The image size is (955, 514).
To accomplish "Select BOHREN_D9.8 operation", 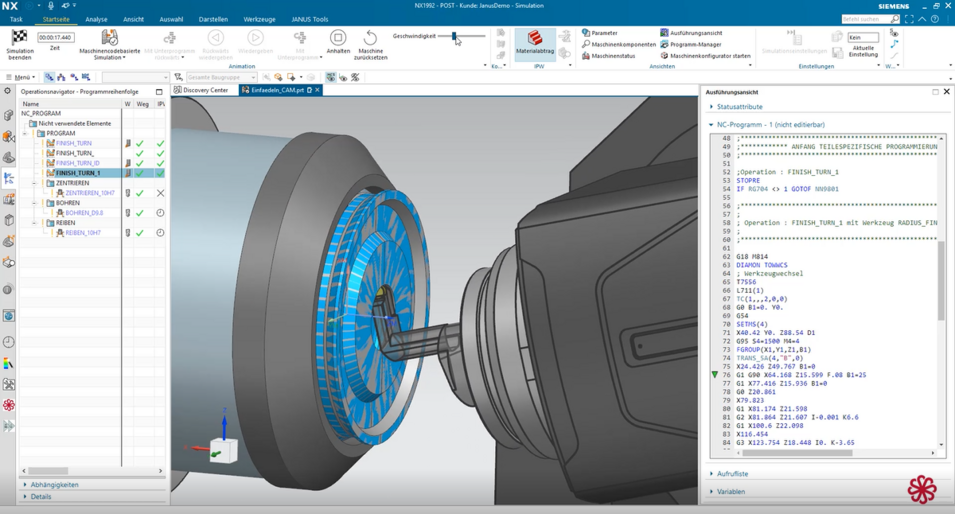I will coord(84,213).
